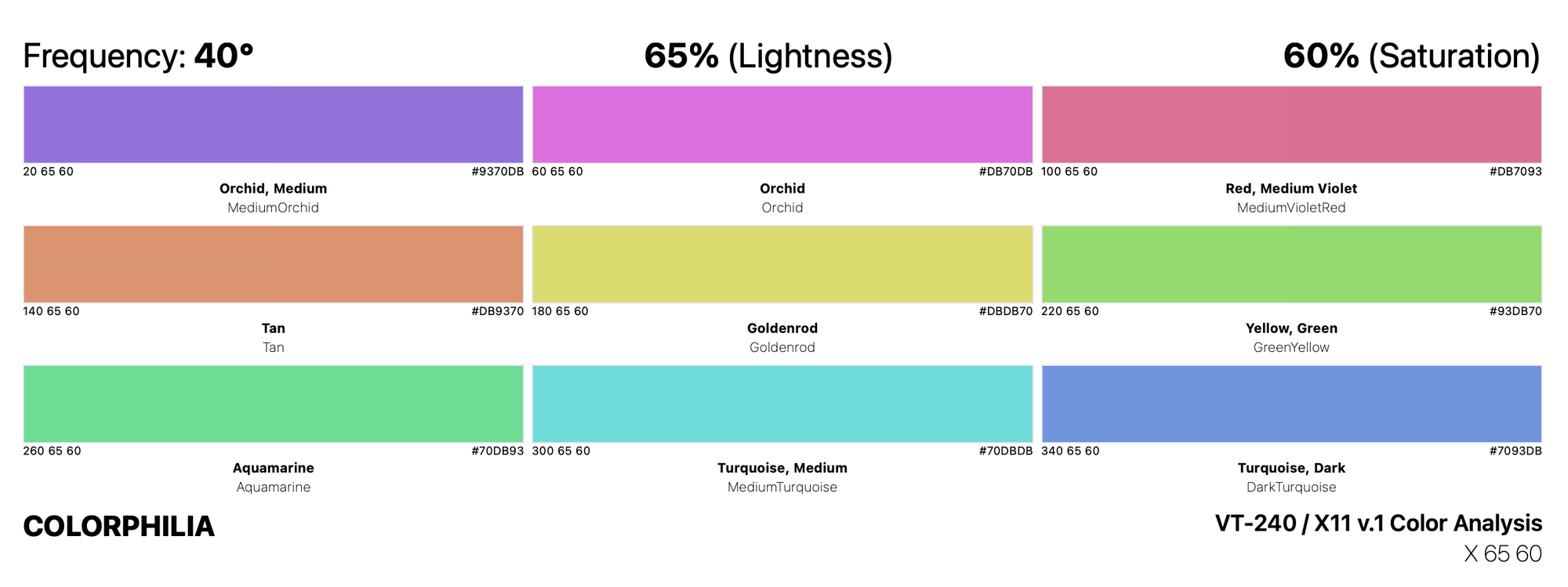The width and height of the screenshot is (1568, 587).
Task: Click the Green Yellow color swatch
Action: point(1291,264)
